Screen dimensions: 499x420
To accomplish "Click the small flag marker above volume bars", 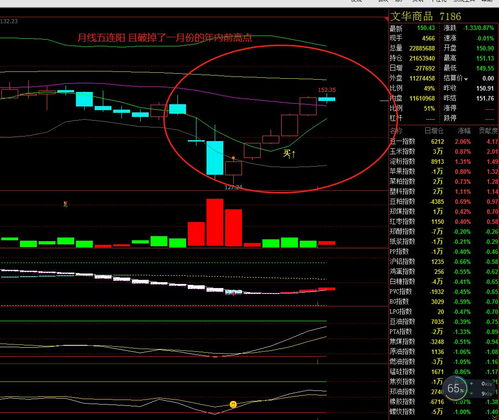I will click(x=66, y=204).
